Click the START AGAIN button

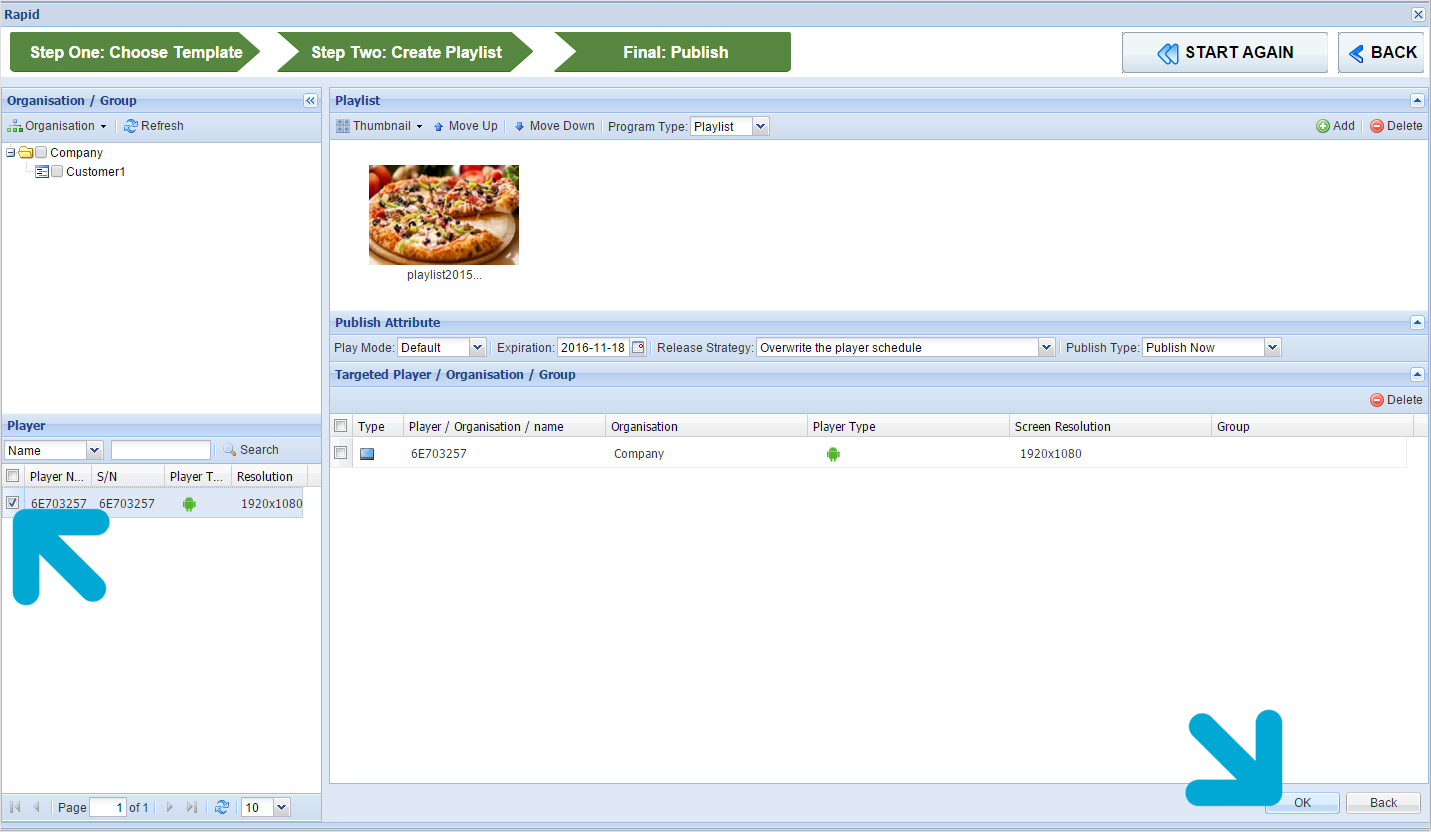[x=1224, y=52]
